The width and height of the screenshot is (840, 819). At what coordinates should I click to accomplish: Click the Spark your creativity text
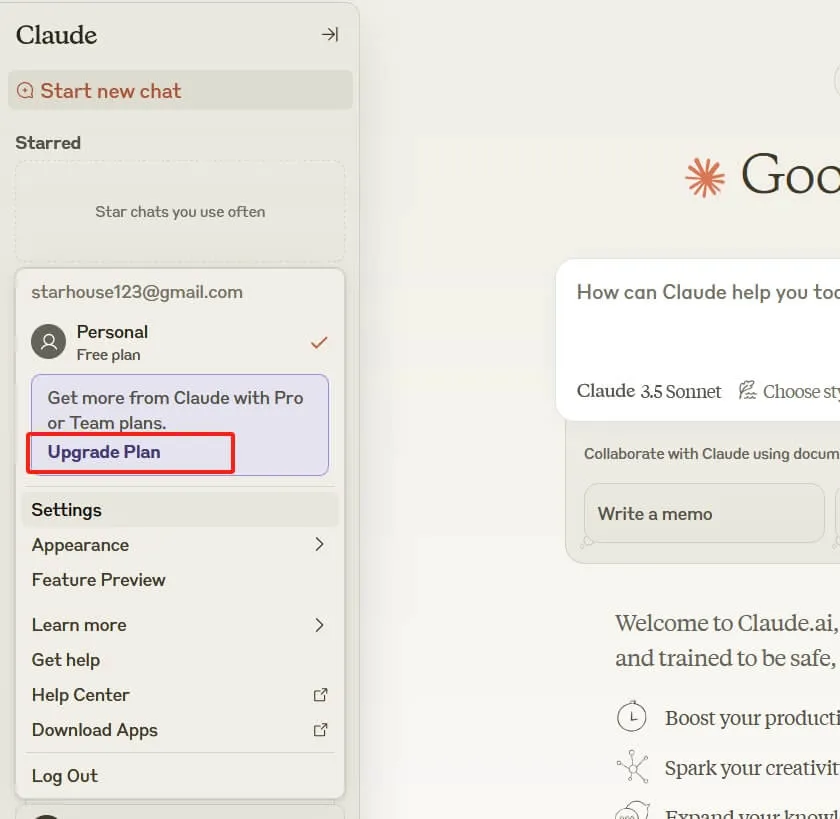[x=752, y=768]
